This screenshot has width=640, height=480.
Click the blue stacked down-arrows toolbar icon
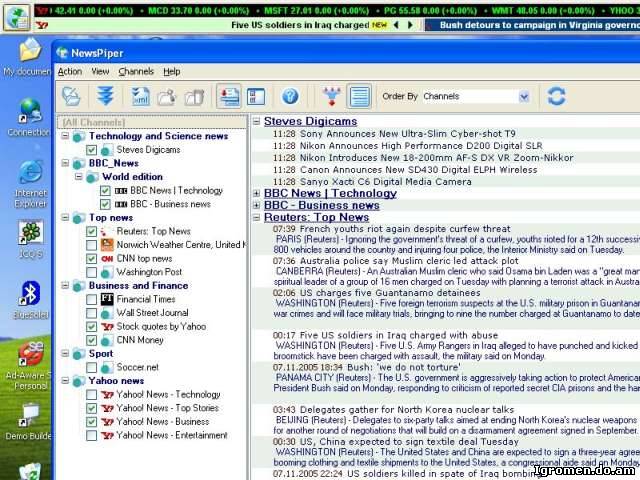(x=105, y=96)
